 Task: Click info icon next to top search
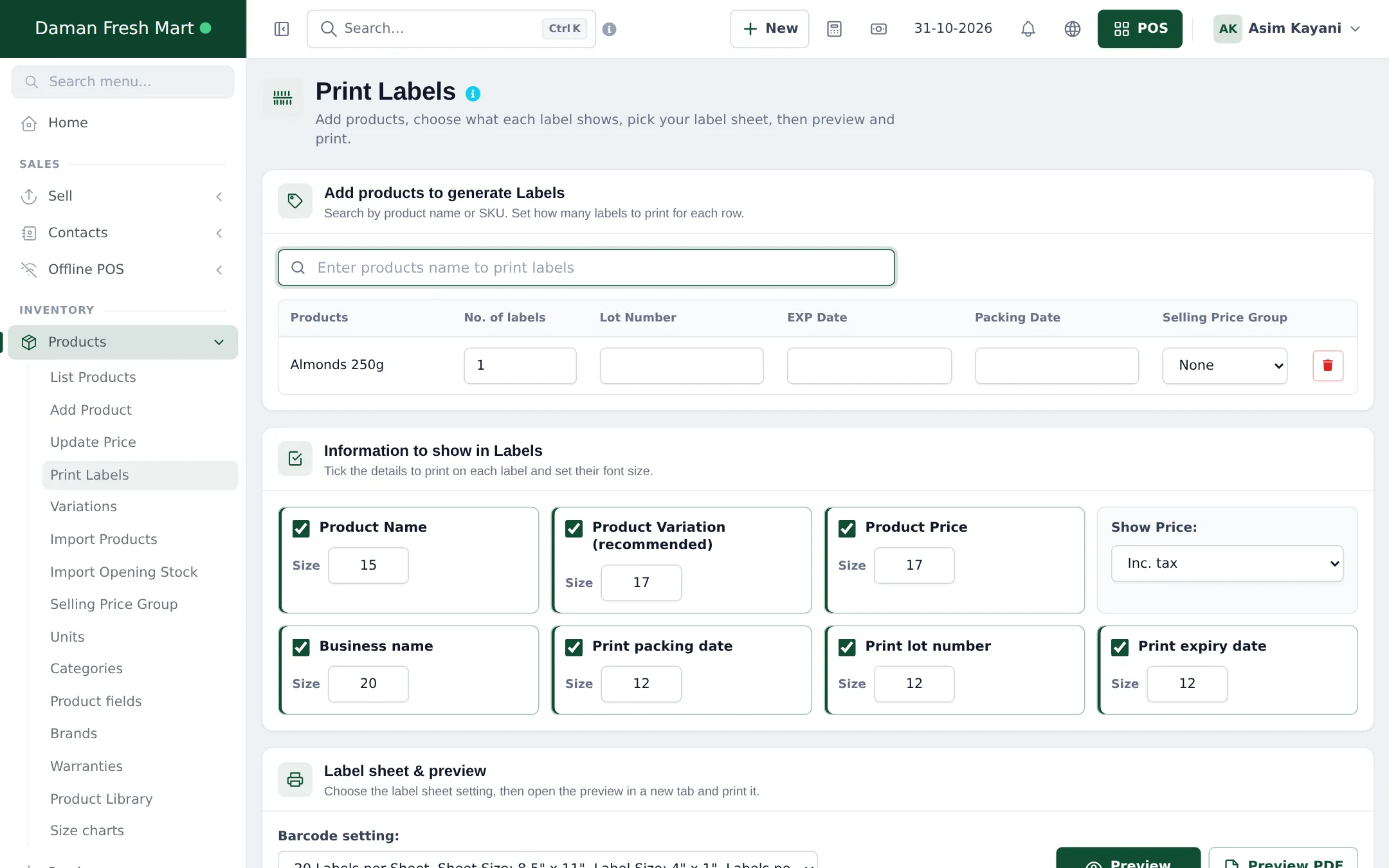point(610,29)
